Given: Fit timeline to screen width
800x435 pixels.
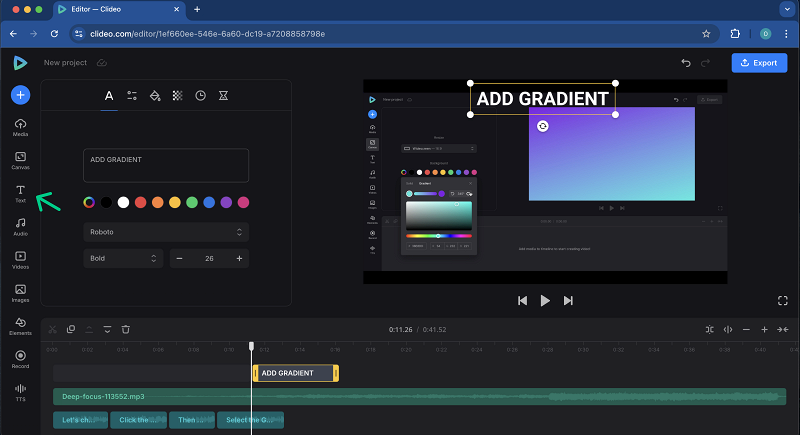Looking at the screenshot, I should 783,329.
